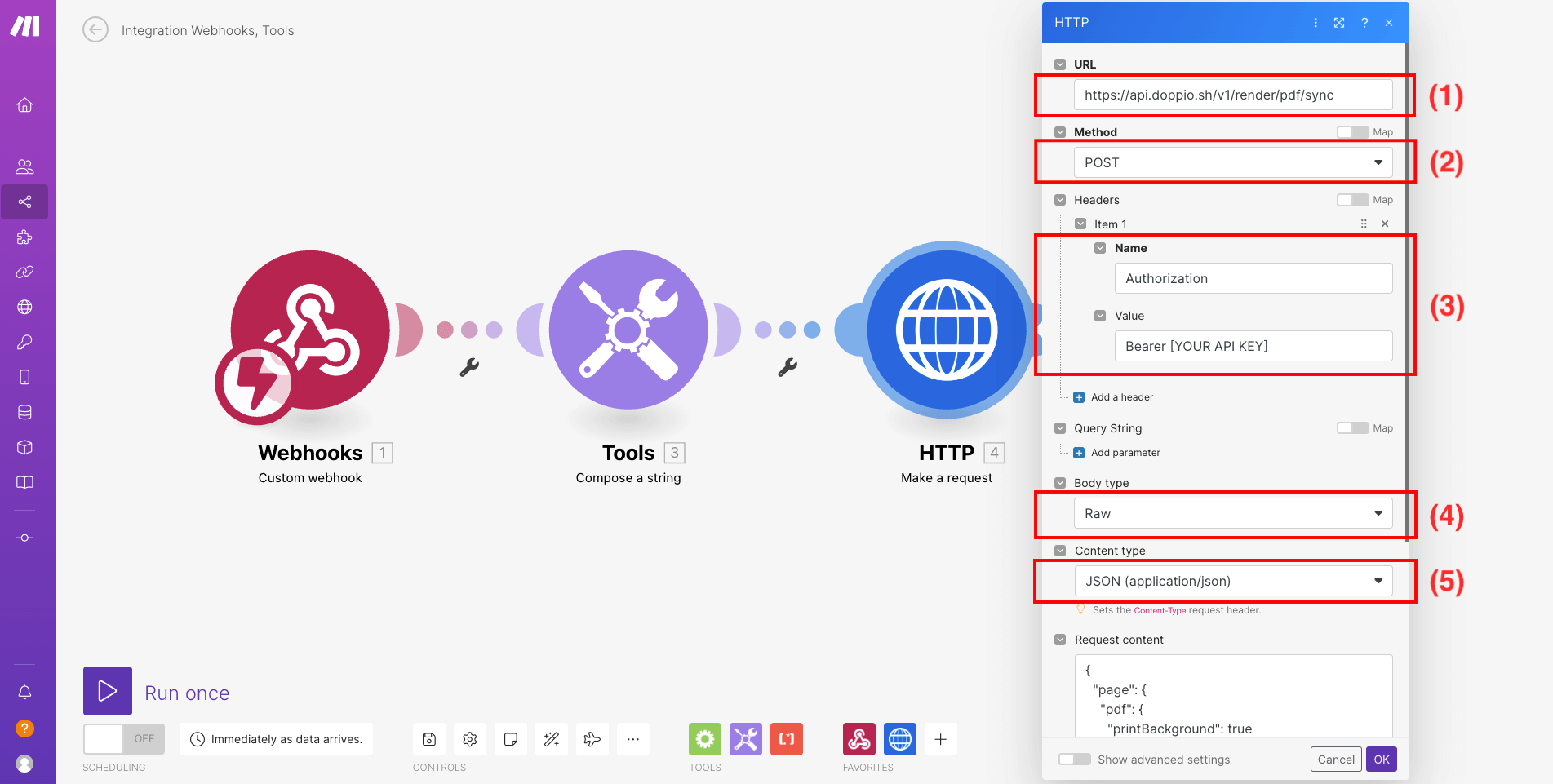Enable Show advanced settings toggle
This screenshot has height=784, width=1553.
click(x=1075, y=760)
